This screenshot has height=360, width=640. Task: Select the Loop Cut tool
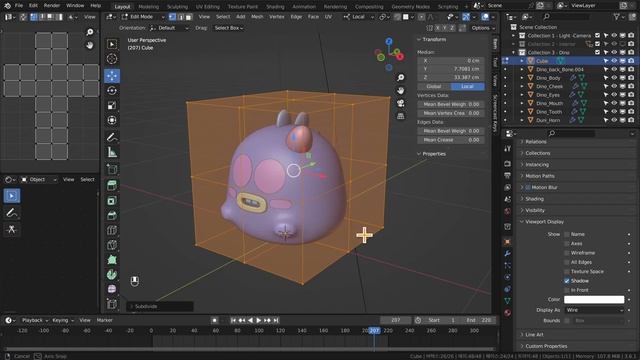[x=112, y=230]
